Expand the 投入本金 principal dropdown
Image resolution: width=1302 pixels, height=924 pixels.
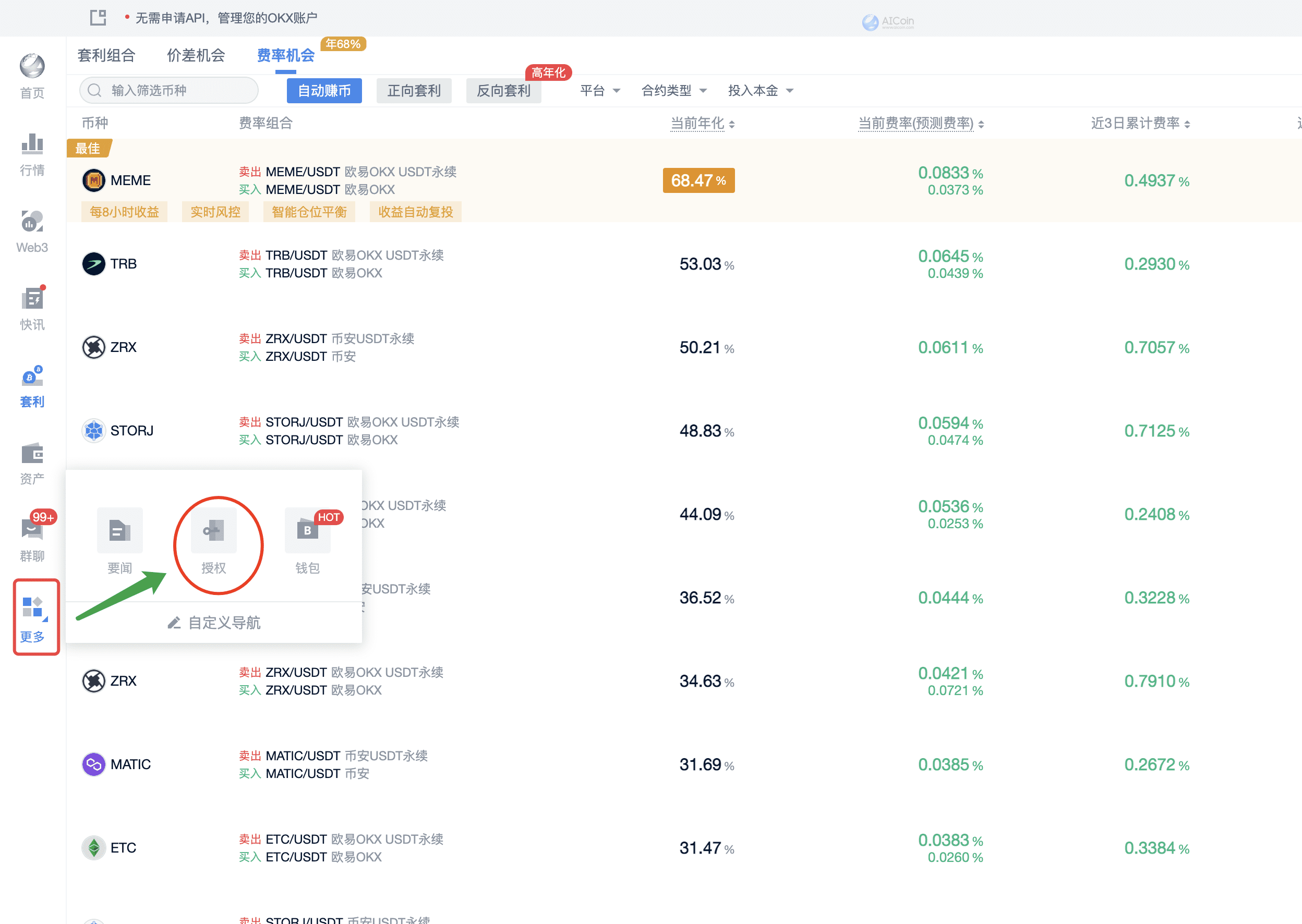[761, 90]
